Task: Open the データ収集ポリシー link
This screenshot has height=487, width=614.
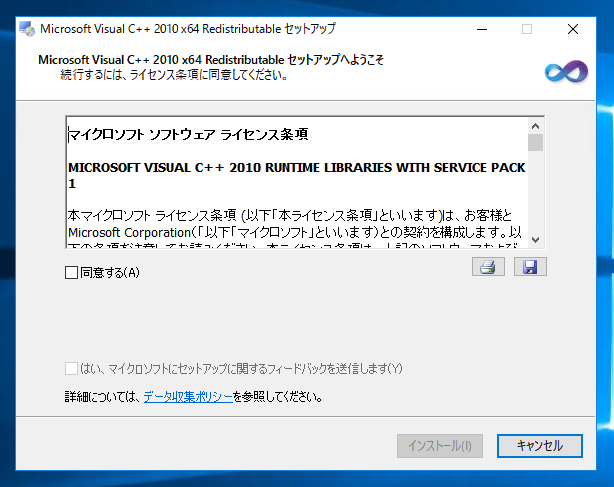Action: click(188, 397)
